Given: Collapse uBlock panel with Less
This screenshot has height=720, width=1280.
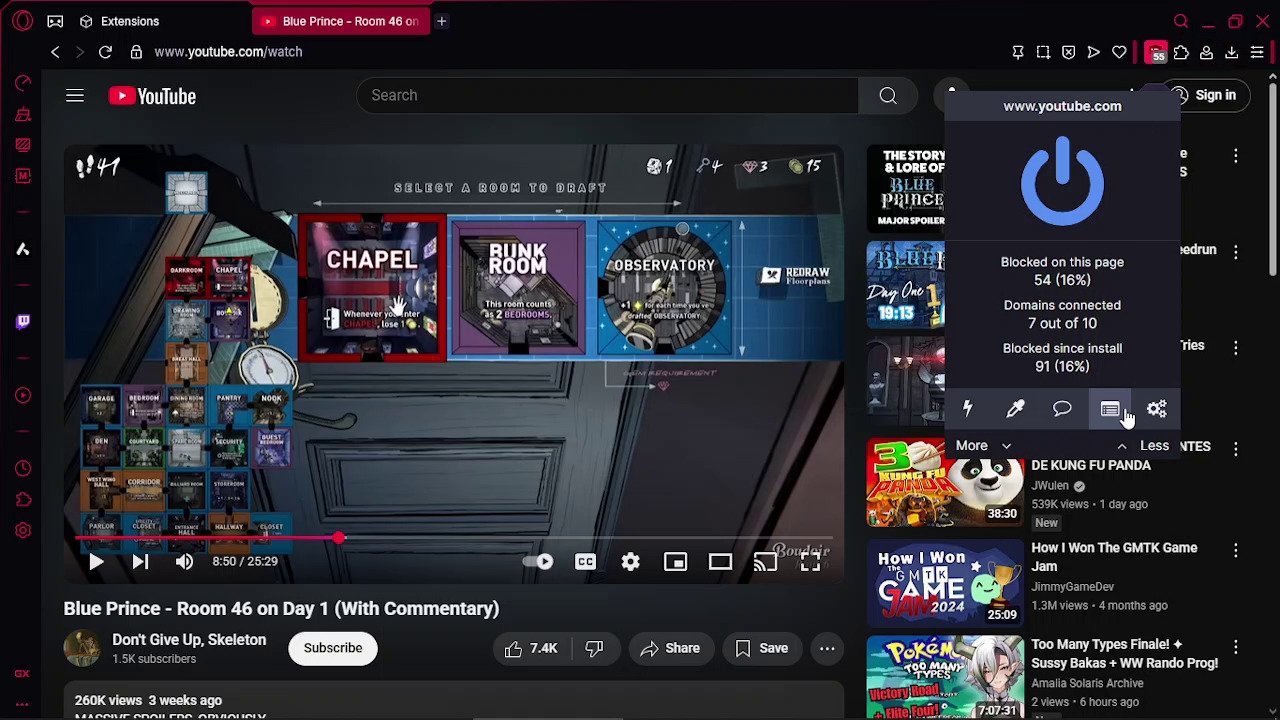Looking at the screenshot, I should point(1143,446).
